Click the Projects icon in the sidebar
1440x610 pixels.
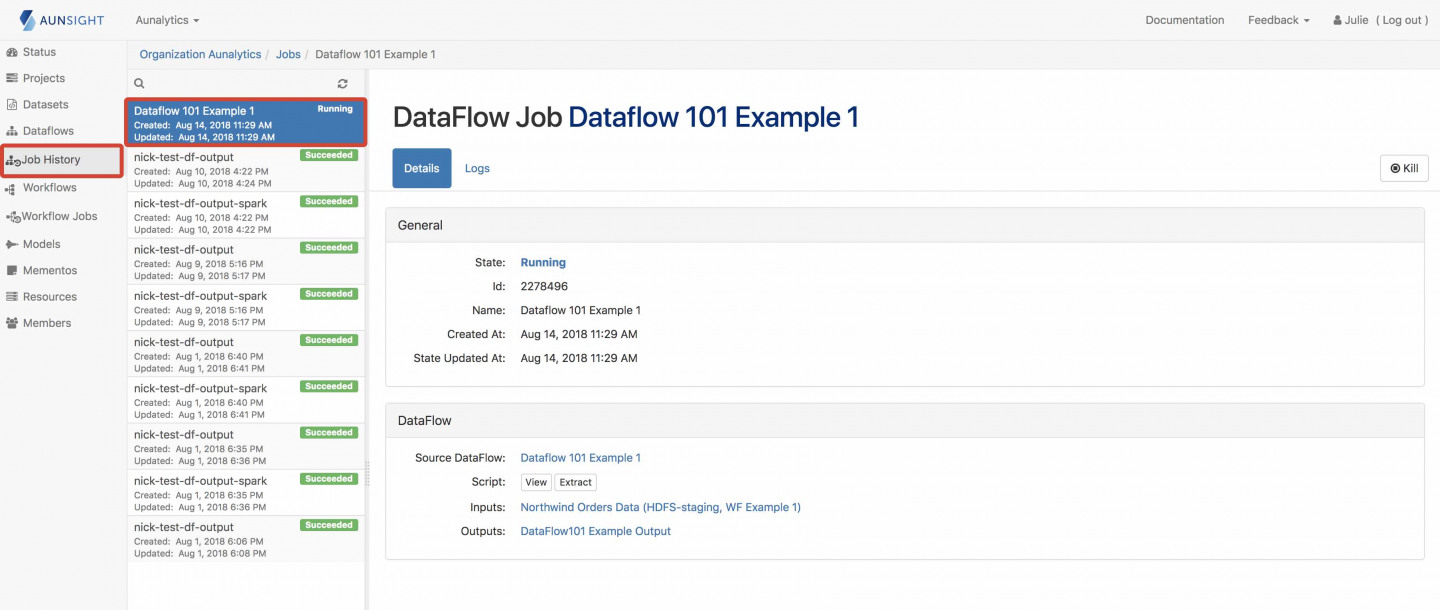pyautogui.click(x=12, y=78)
